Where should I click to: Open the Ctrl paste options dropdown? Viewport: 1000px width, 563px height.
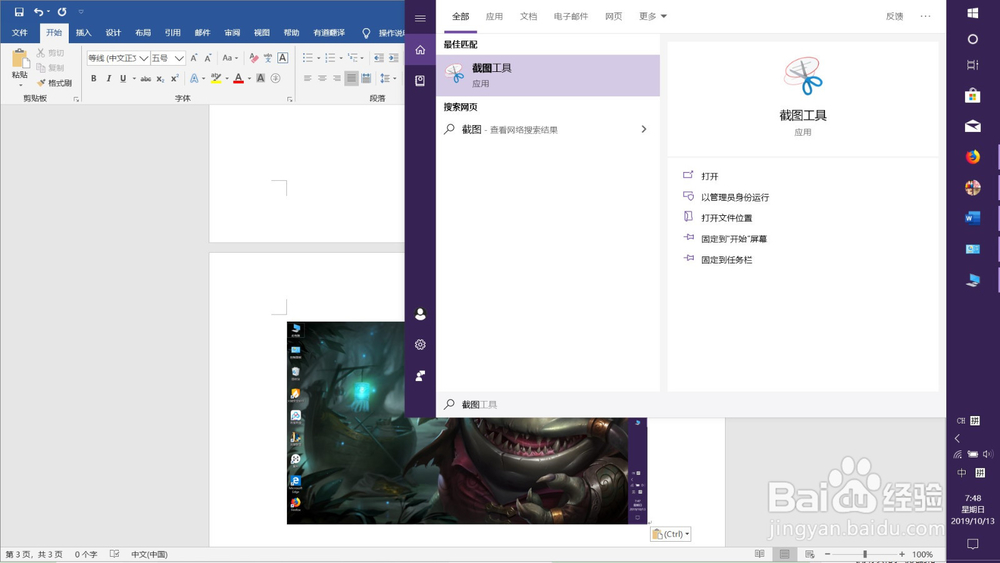(x=670, y=534)
